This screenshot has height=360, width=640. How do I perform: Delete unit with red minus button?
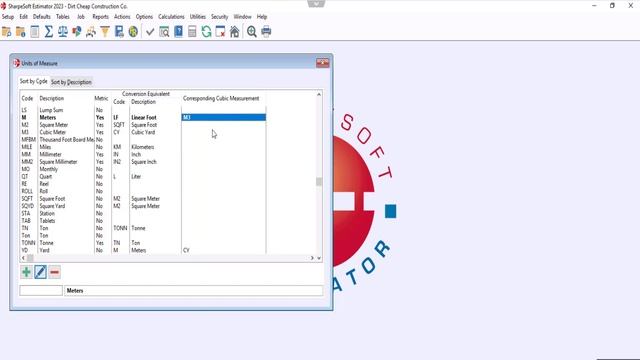click(x=55, y=272)
